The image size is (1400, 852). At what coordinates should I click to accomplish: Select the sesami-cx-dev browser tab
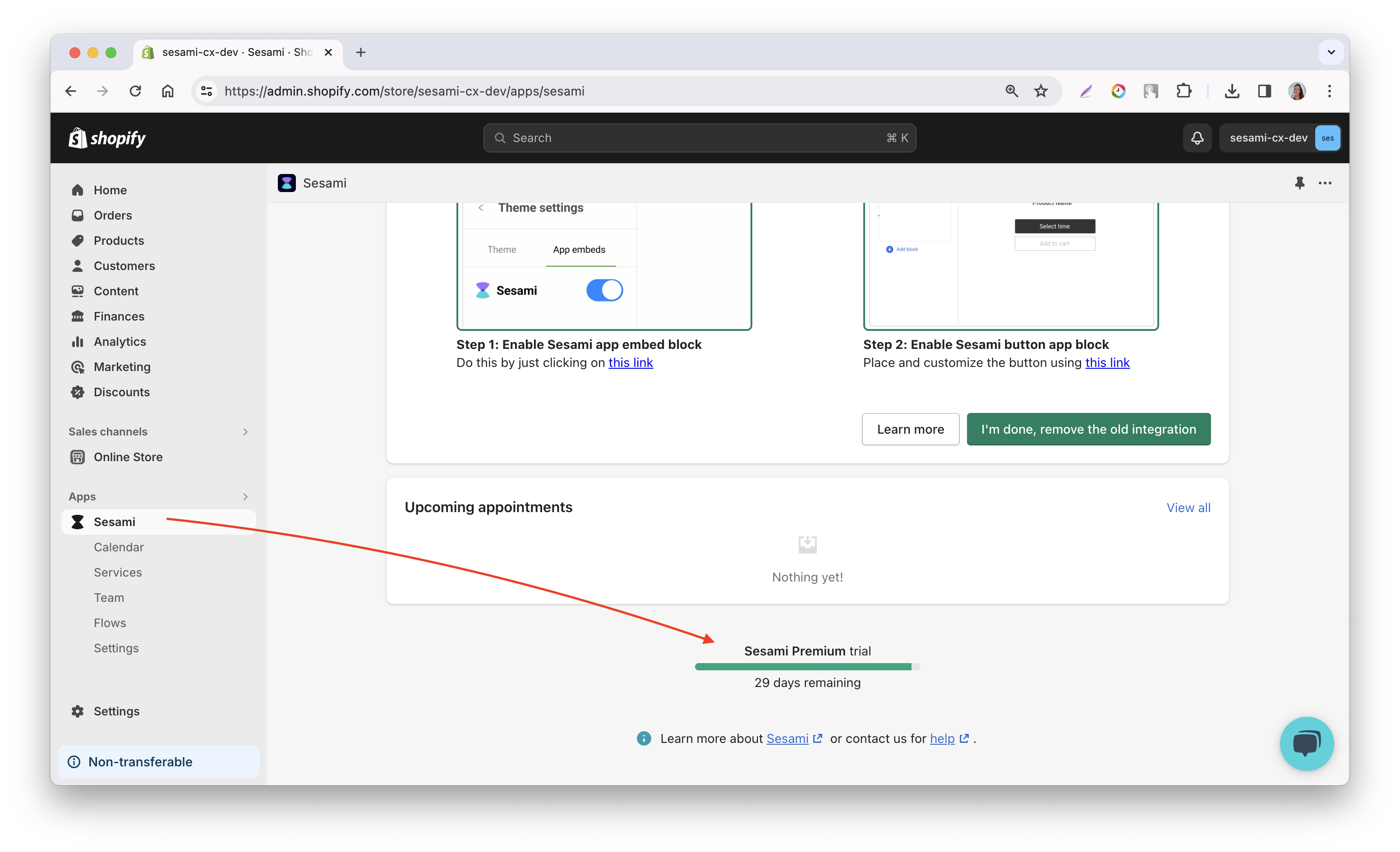(238, 52)
